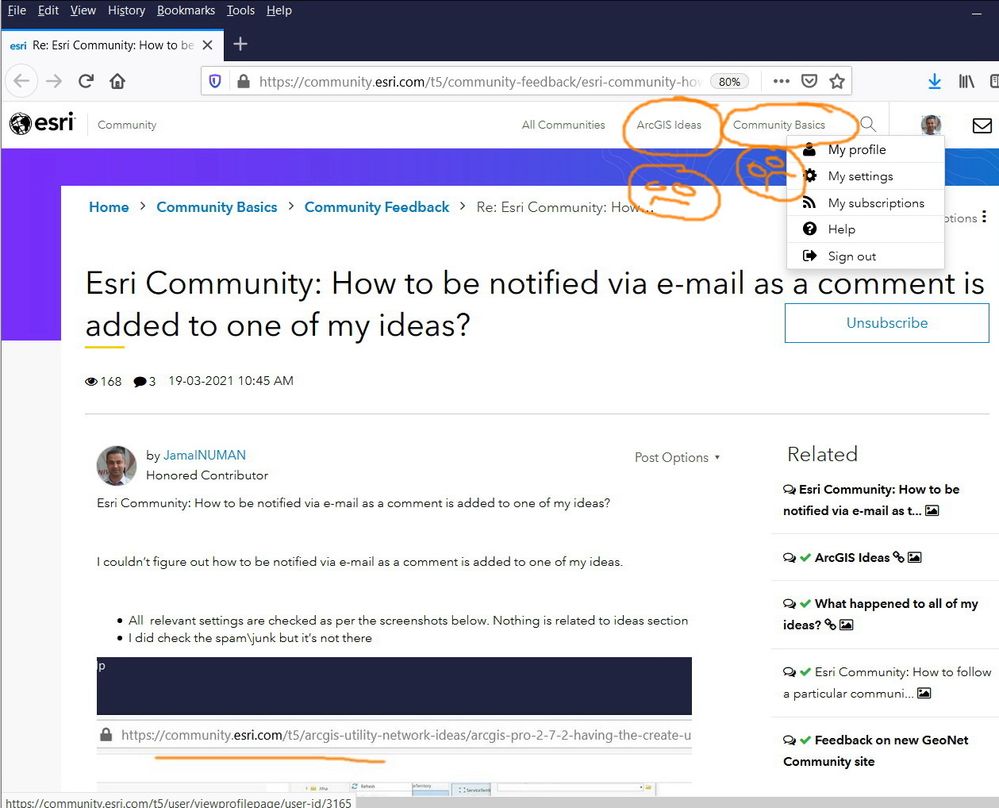Viewport: 999px width, 808px height.
Task: Open the File menu
Action: coord(17,10)
